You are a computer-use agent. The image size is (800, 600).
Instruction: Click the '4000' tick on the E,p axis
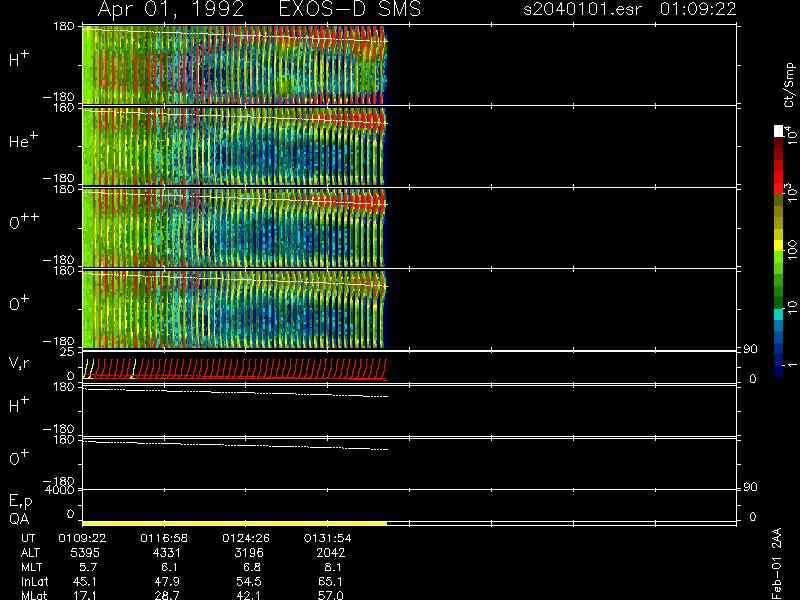pos(59,490)
